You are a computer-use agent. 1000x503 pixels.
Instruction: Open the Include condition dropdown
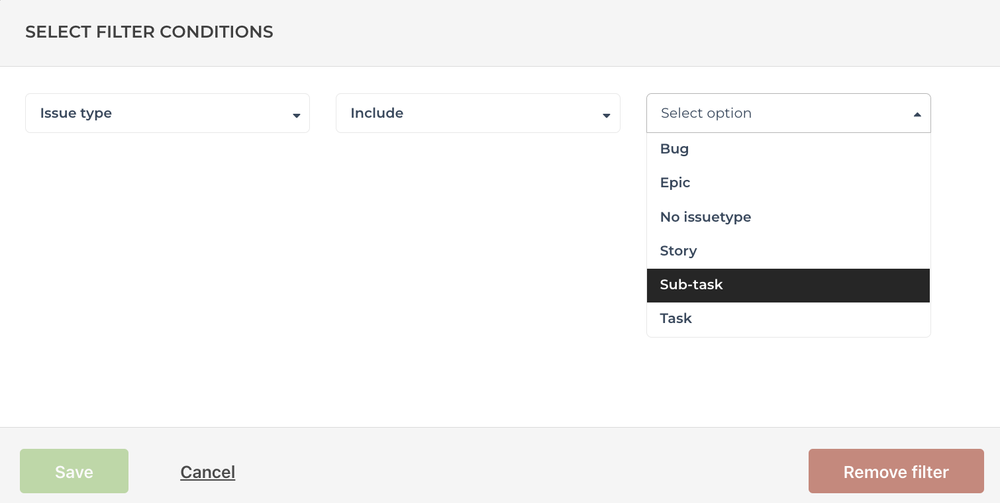click(x=478, y=113)
